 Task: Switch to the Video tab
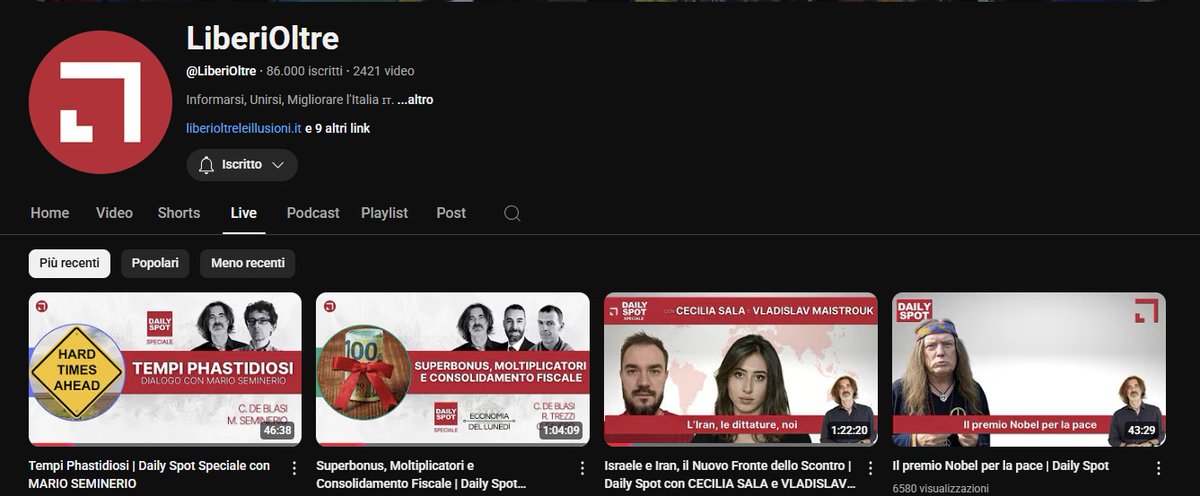114,213
